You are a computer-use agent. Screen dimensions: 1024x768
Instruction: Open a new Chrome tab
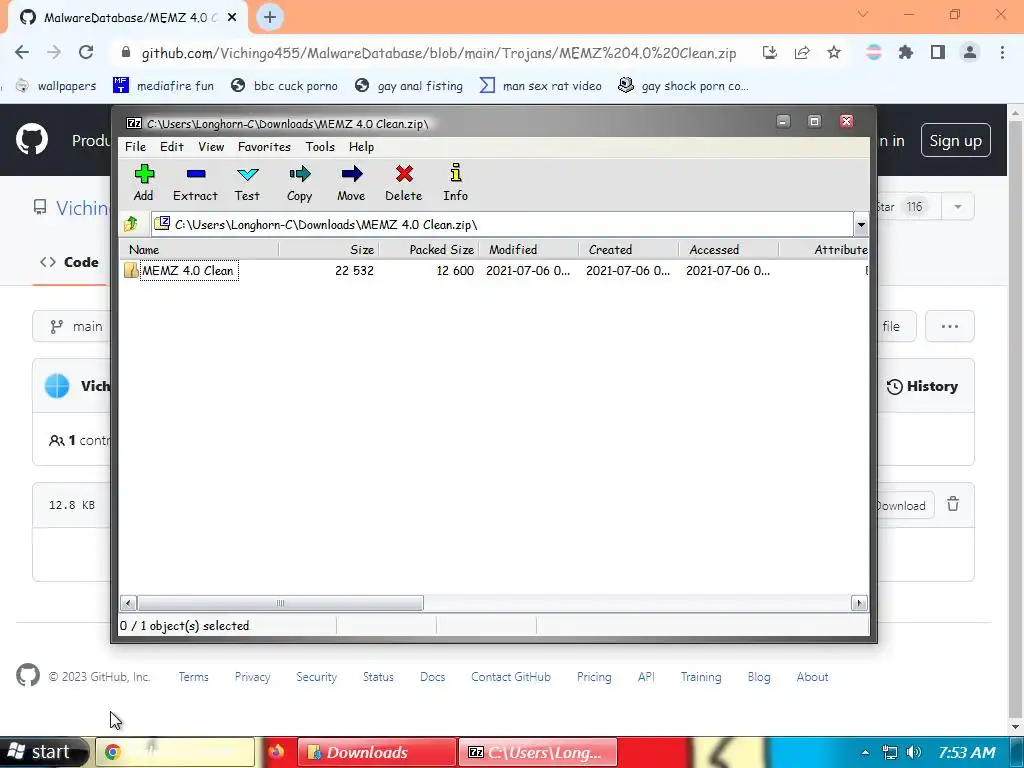(x=270, y=17)
